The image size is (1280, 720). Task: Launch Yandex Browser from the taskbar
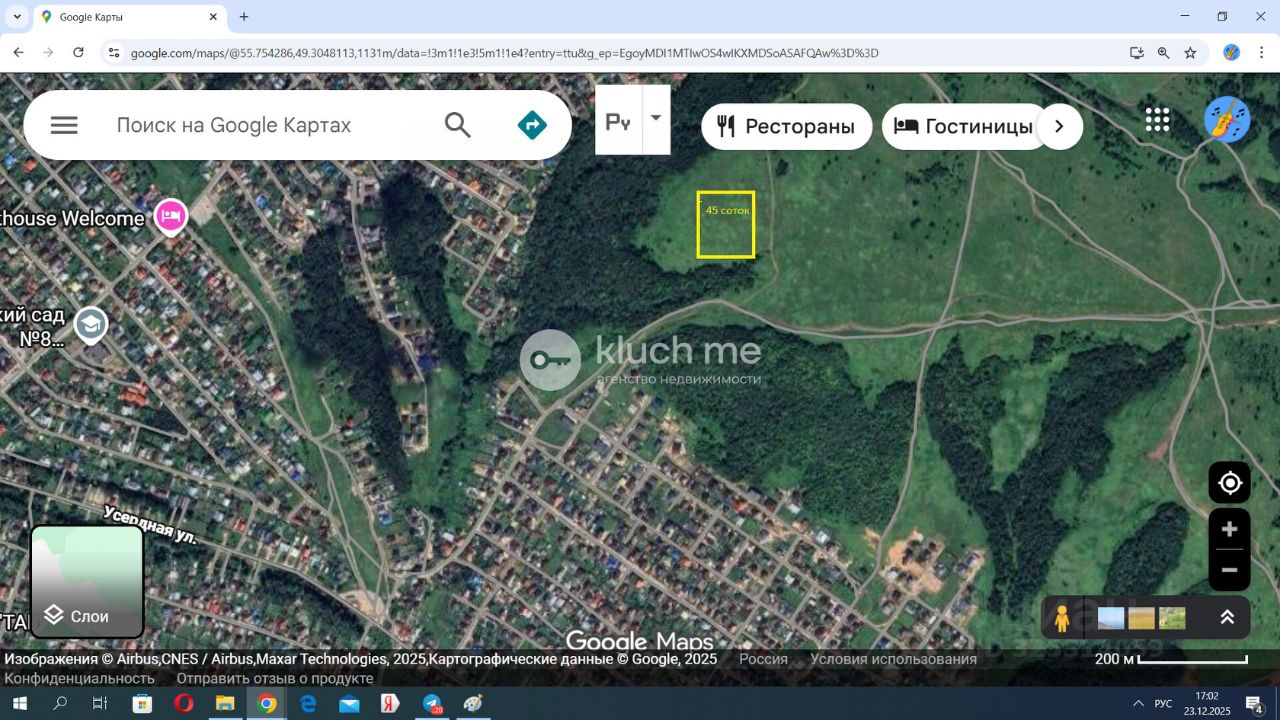pyautogui.click(x=390, y=704)
